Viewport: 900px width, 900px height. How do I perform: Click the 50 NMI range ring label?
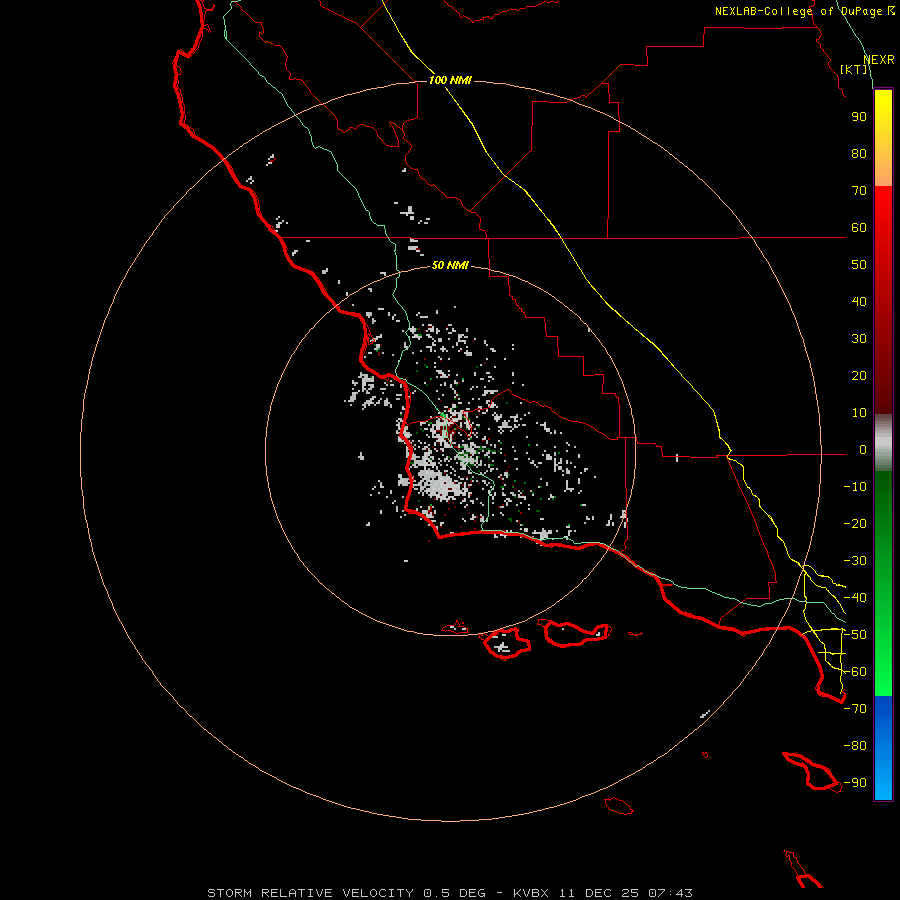[x=450, y=265]
